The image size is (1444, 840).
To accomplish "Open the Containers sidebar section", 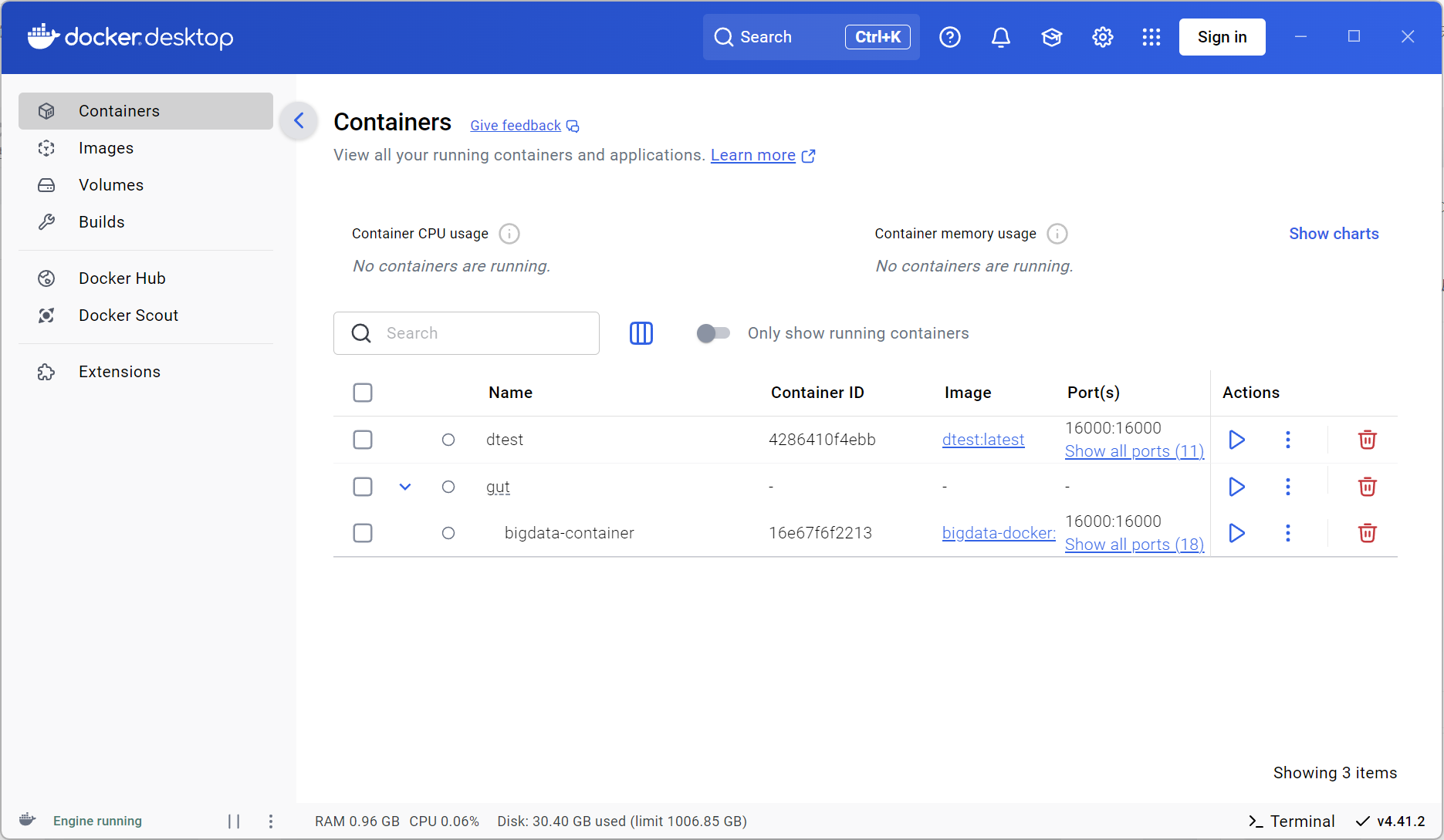I will tap(146, 111).
